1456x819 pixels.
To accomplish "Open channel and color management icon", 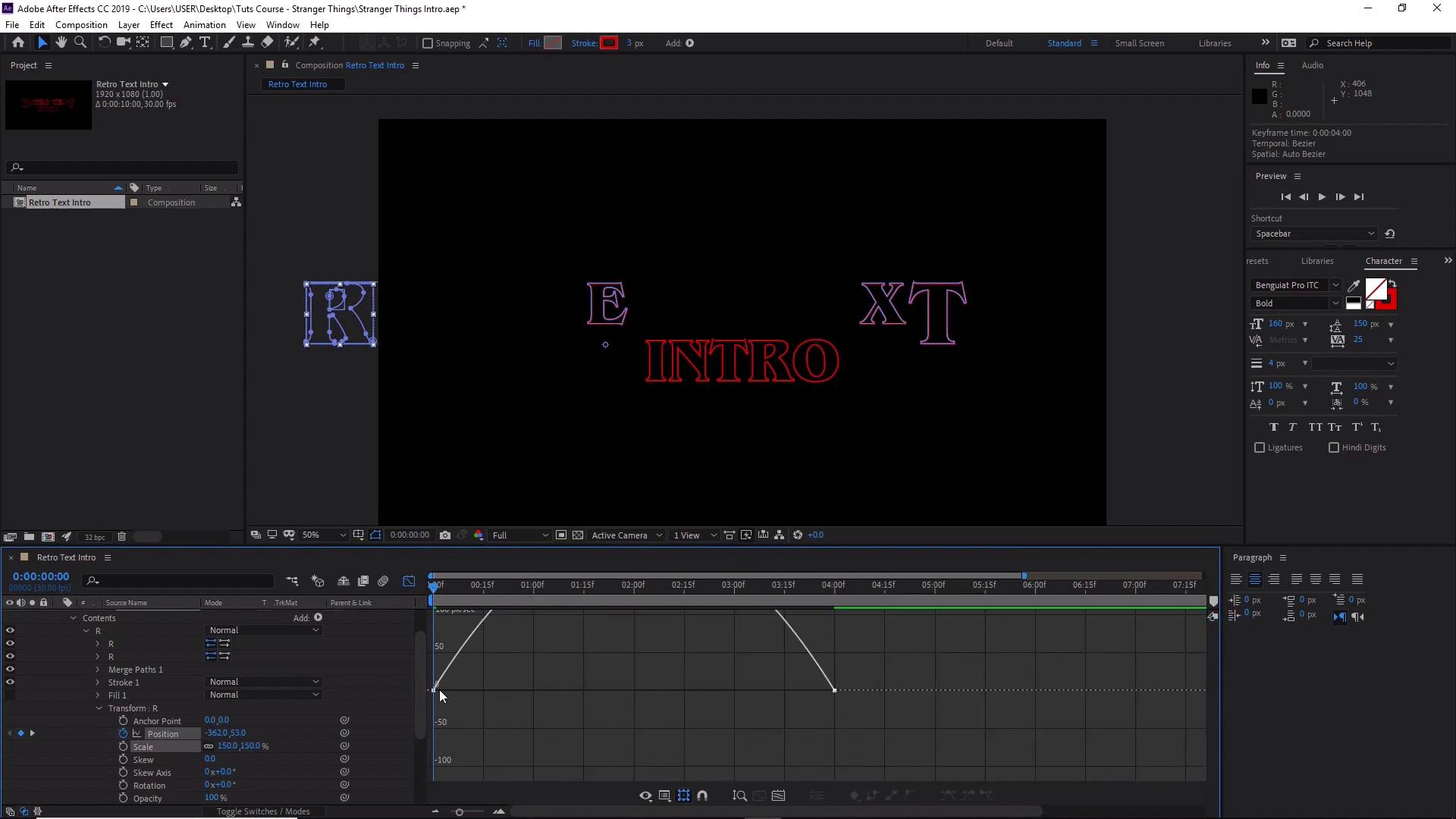I will pos(479,535).
